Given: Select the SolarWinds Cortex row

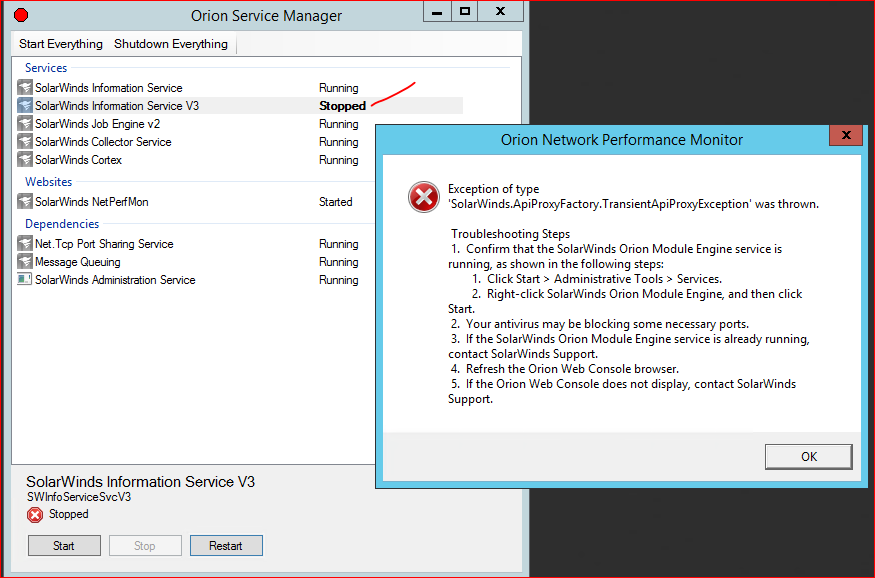Looking at the screenshot, I should click(196, 160).
